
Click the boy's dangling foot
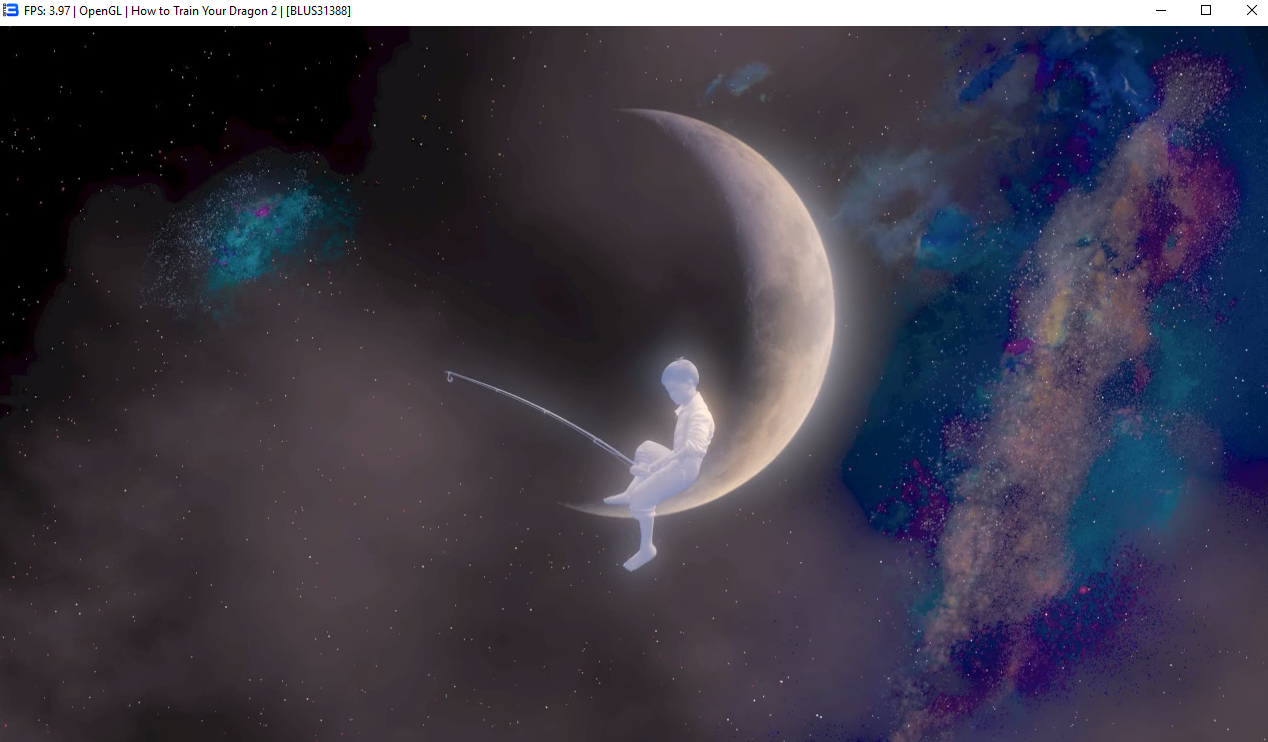click(637, 559)
